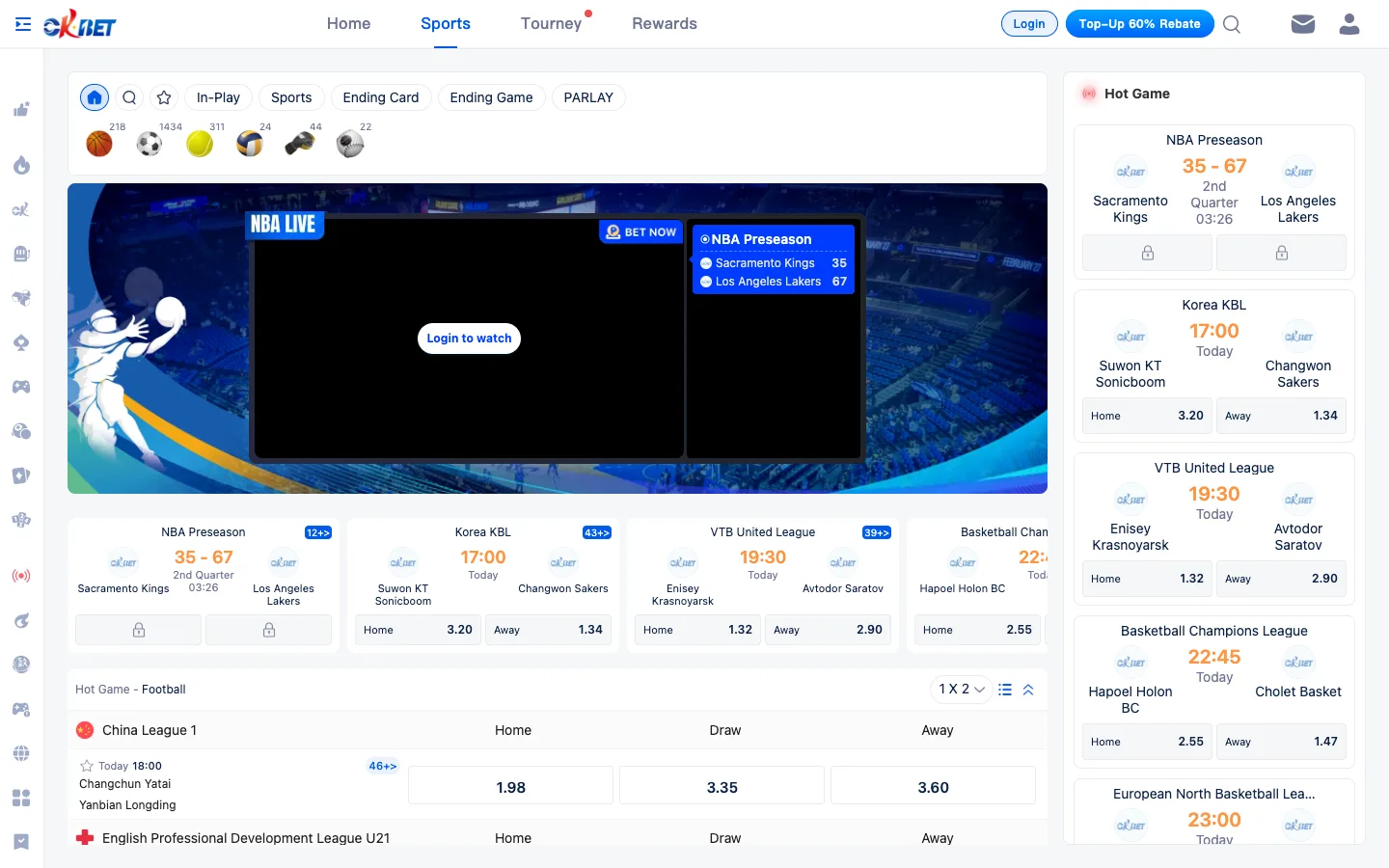Go to the Home tab

point(348,24)
